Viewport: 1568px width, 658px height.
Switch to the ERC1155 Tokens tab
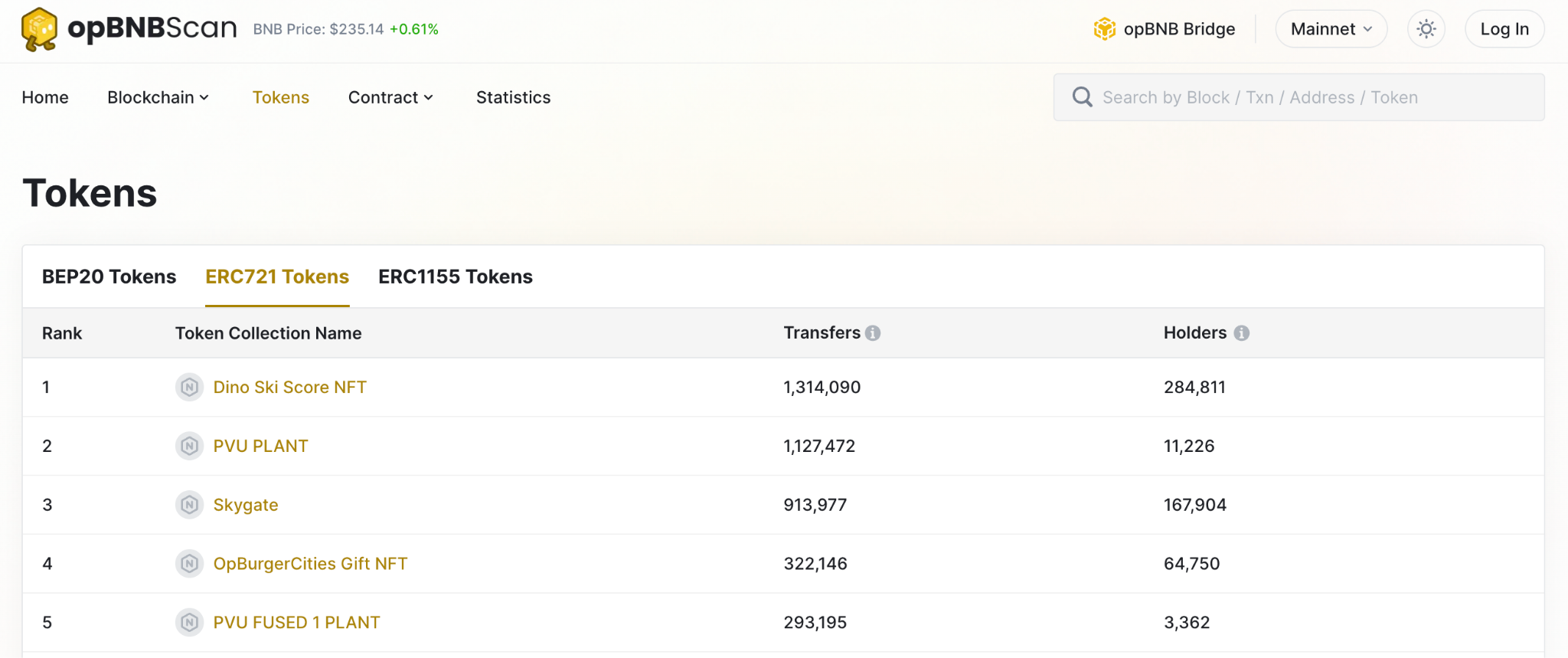point(456,277)
